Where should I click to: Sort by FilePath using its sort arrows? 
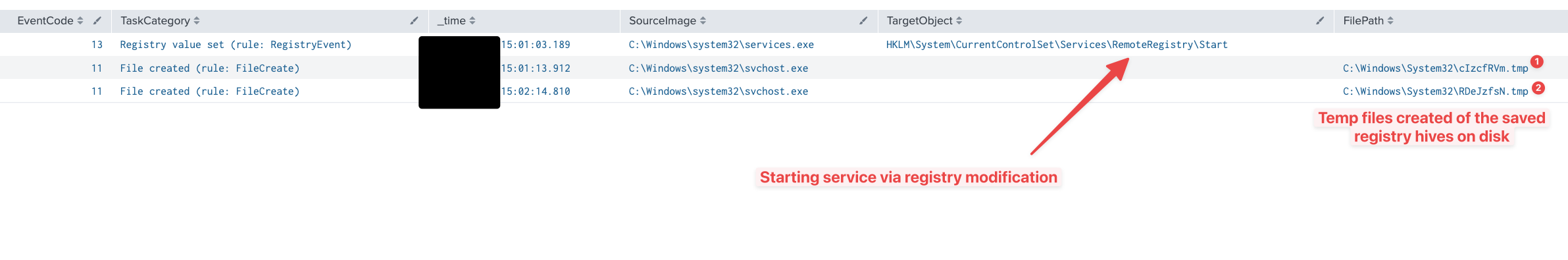click(1390, 20)
